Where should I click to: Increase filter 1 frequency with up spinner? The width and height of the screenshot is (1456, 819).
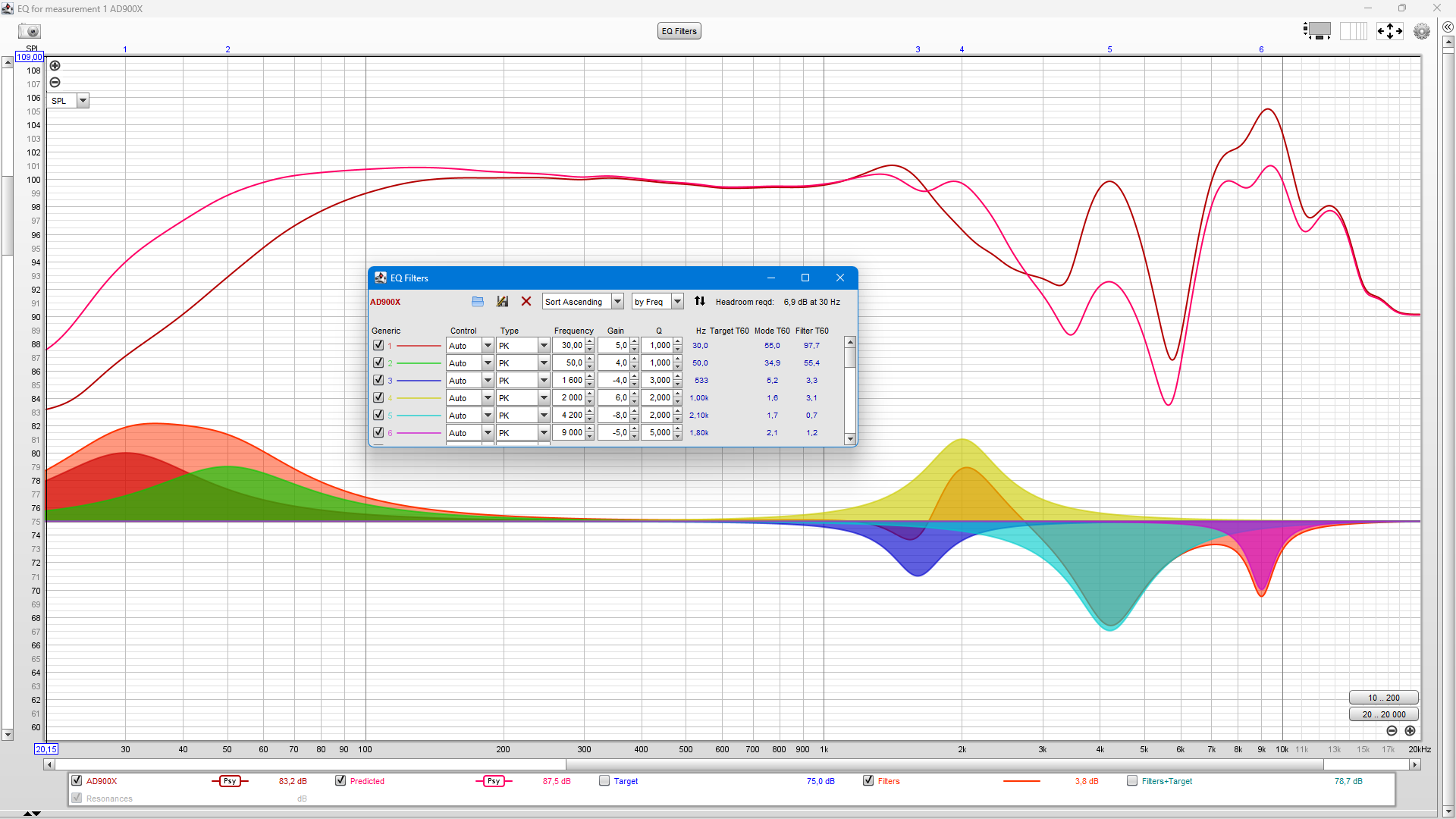coord(590,342)
